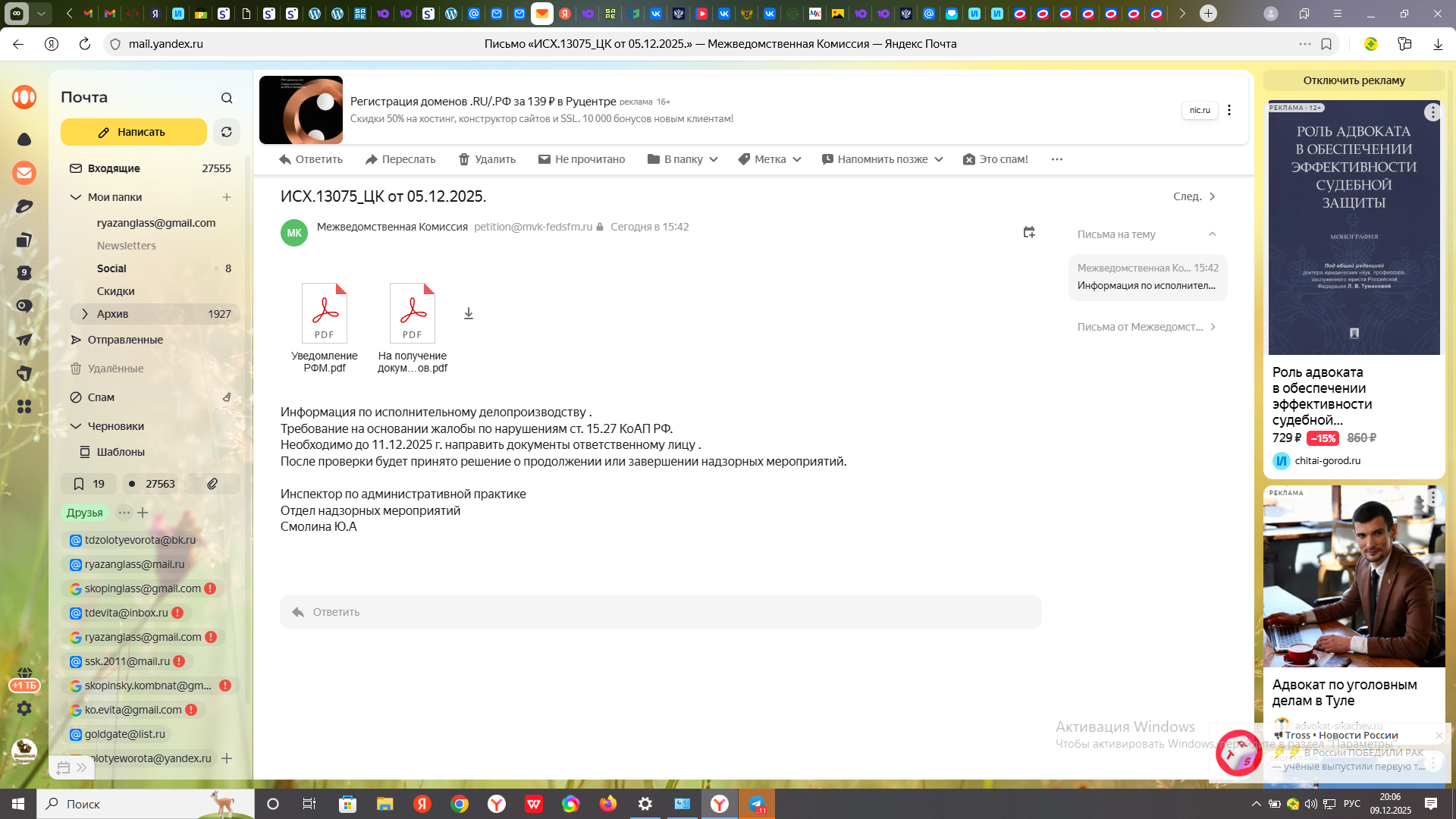Download all attachments arrow icon
Screen dimensions: 1456x819
(x=469, y=314)
